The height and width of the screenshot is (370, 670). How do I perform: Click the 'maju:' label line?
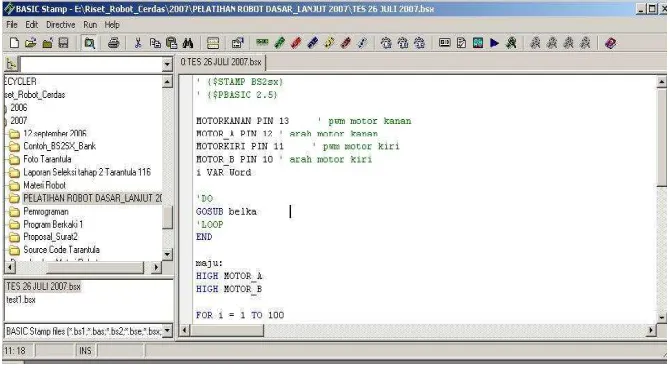point(209,263)
